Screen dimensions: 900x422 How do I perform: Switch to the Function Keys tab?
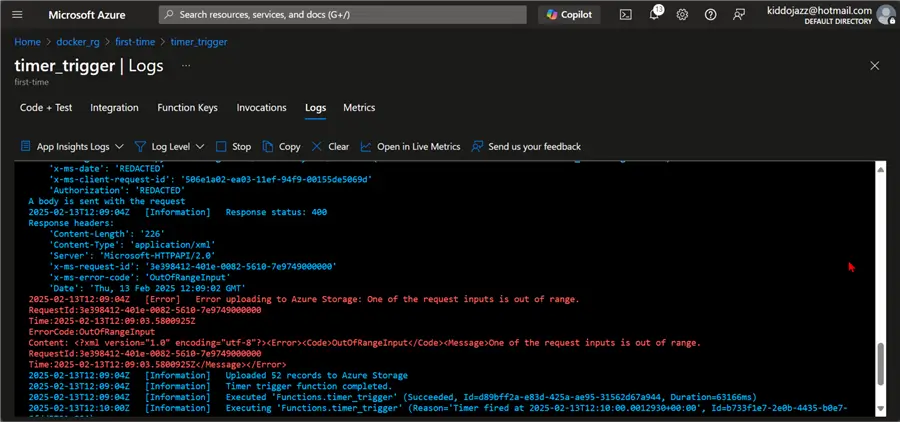187,107
